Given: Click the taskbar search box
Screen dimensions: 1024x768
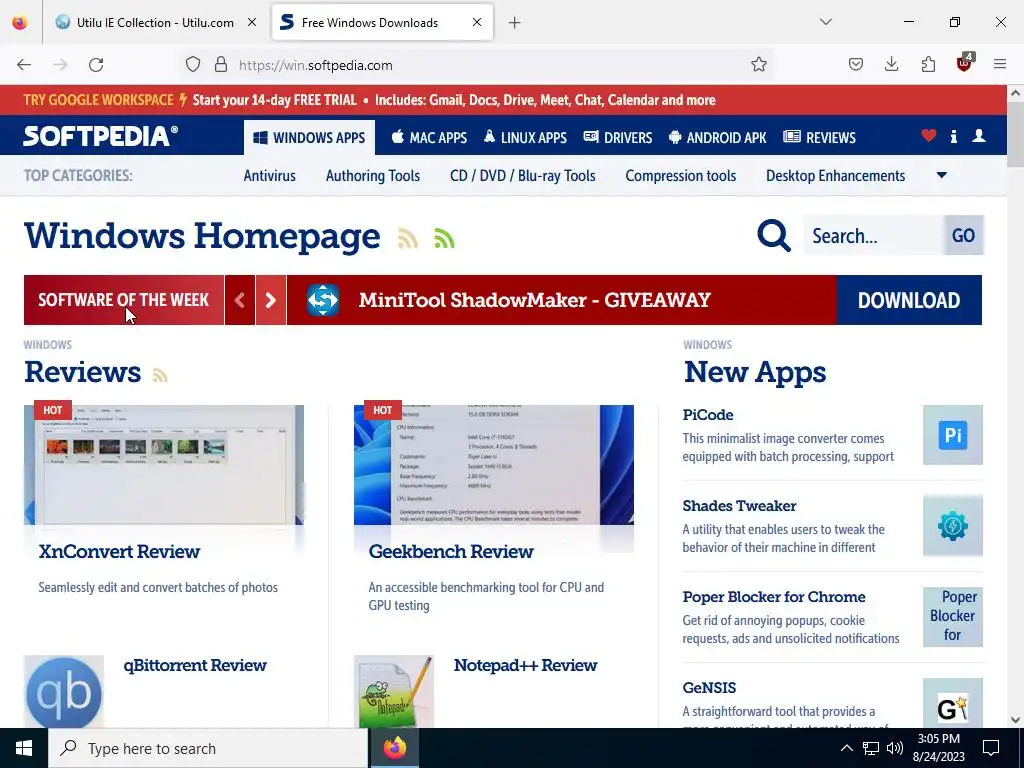Looking at the screenshot, I should (x=208, y=748).
